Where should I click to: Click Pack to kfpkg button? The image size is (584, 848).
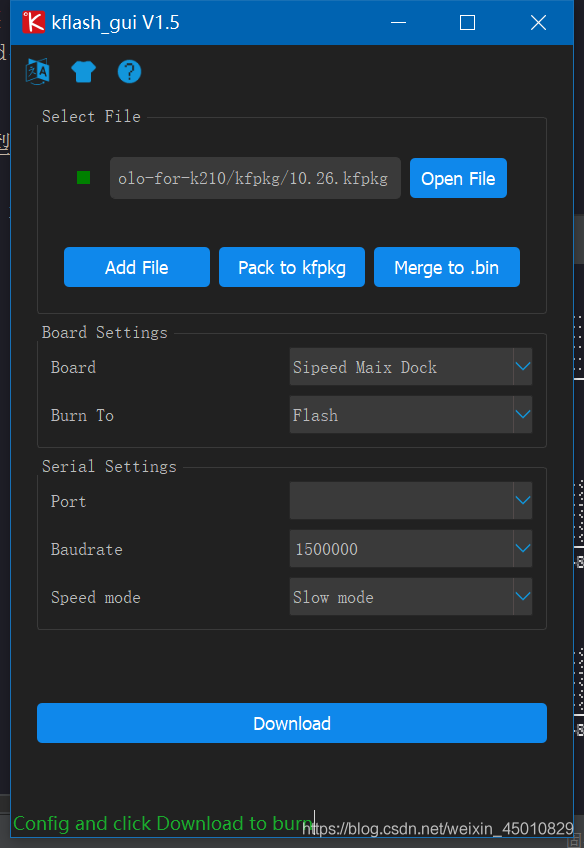tap(292, 267)
